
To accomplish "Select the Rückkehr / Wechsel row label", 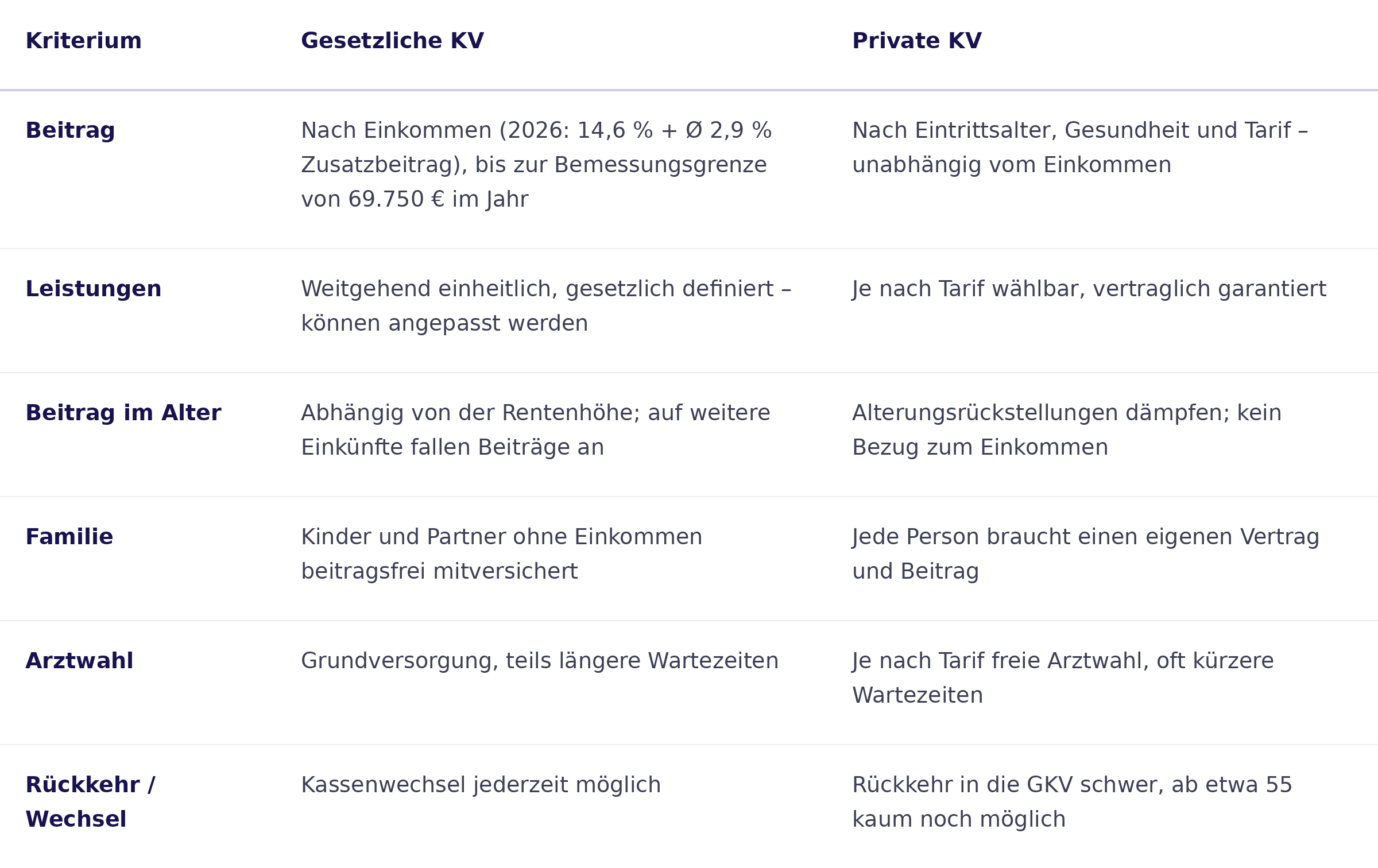I will coord(90,802).
